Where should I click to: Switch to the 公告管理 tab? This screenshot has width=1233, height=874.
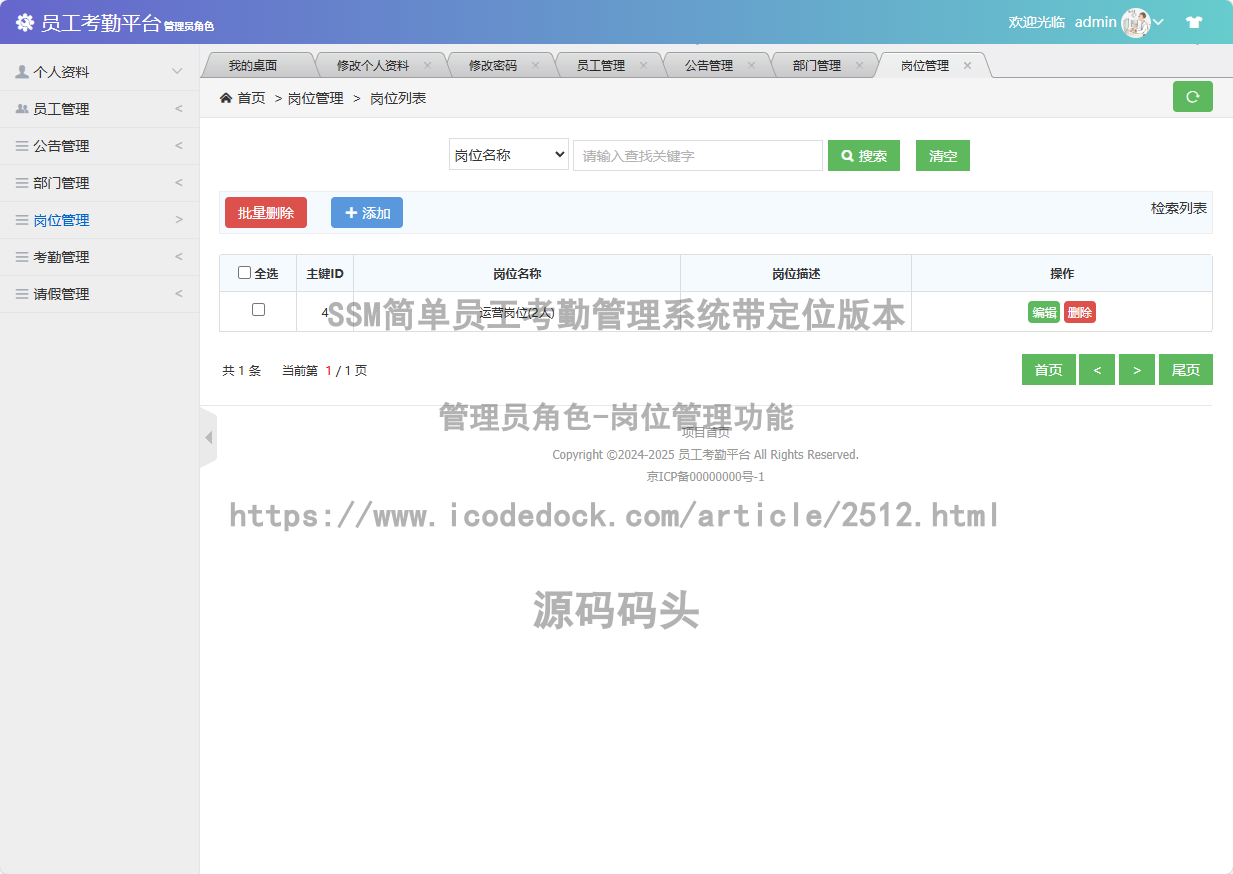(708, 65)
